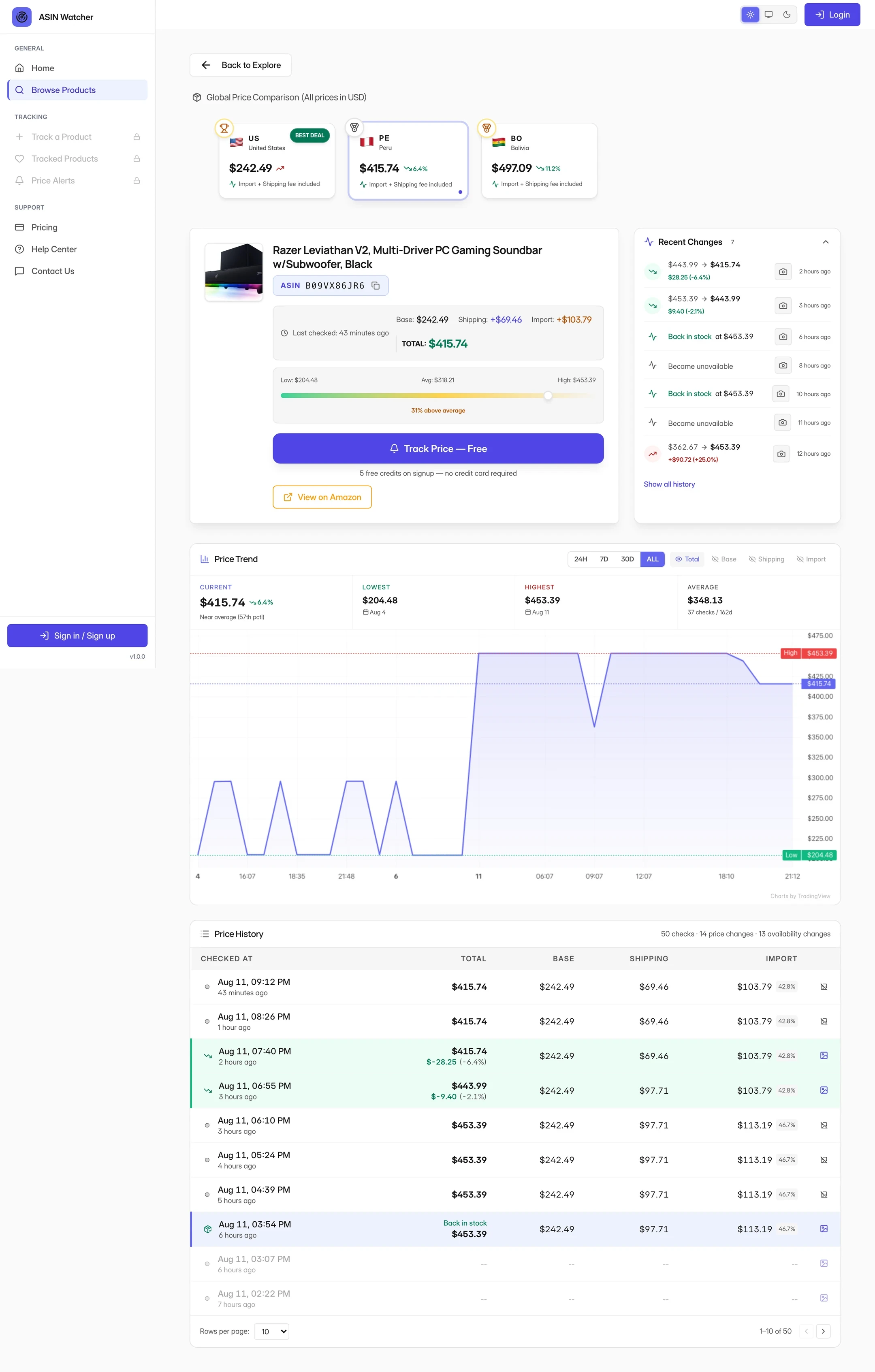
Task: Click the Login button
Action: (832, 15)
